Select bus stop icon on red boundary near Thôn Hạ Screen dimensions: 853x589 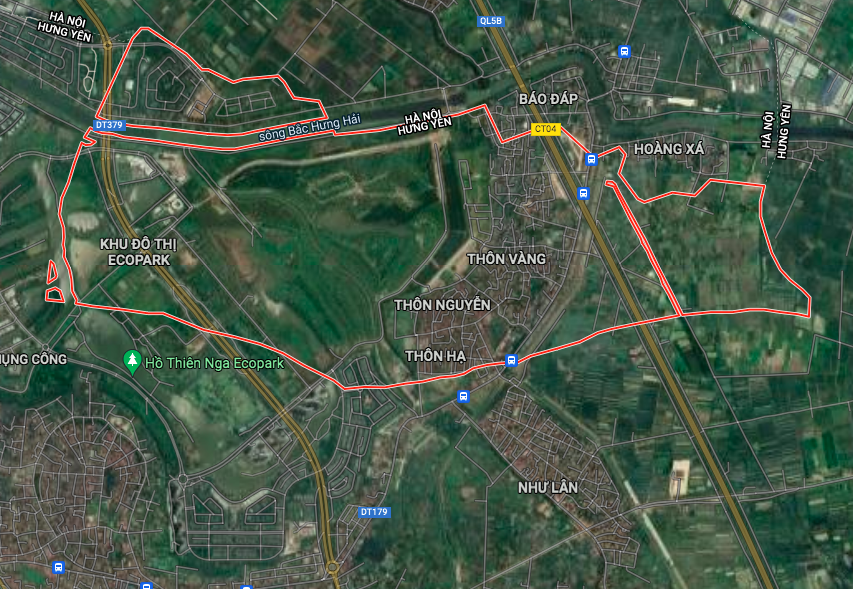[x=511, y=360]
